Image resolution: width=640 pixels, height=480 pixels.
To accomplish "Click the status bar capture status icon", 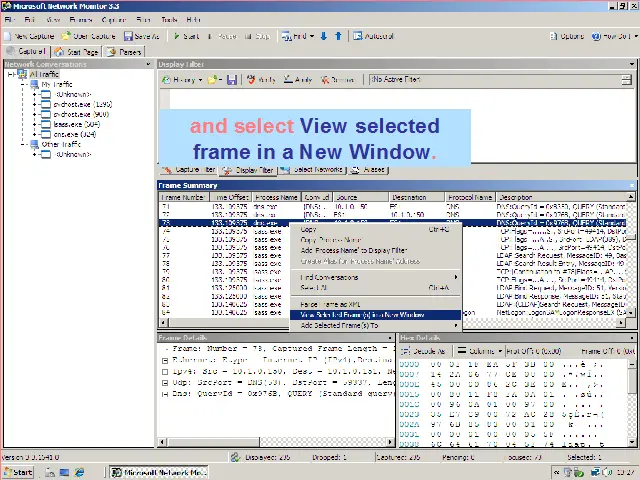I will (235, 457).
